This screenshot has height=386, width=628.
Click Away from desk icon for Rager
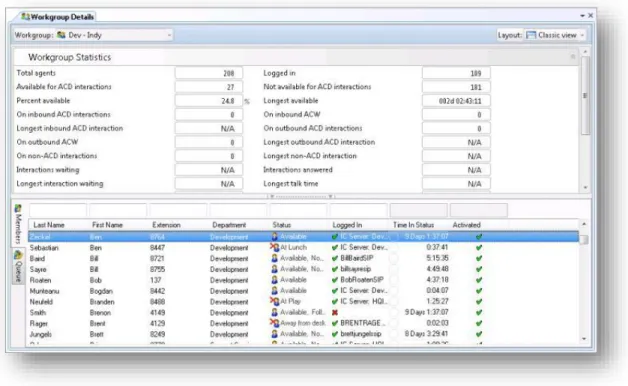[274, 323]
